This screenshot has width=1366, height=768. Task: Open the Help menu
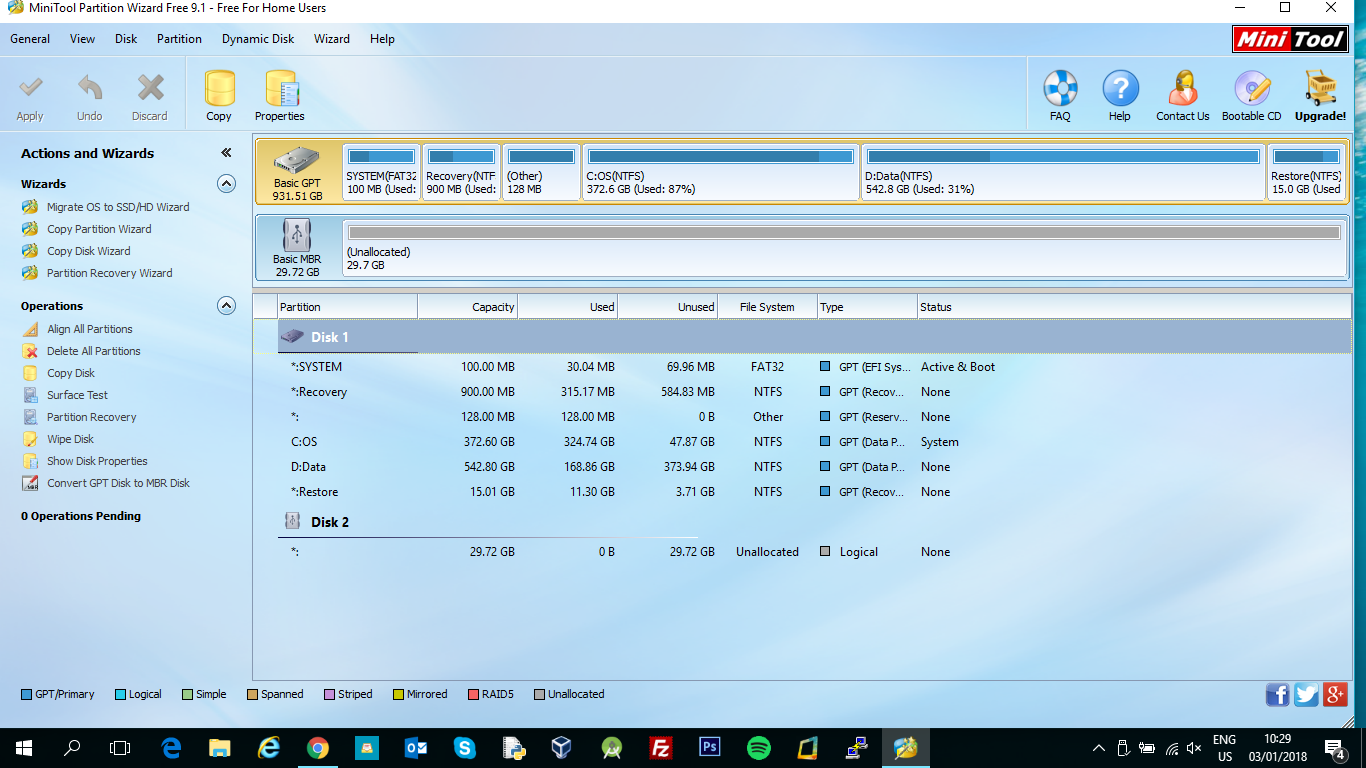click(382, 39)
